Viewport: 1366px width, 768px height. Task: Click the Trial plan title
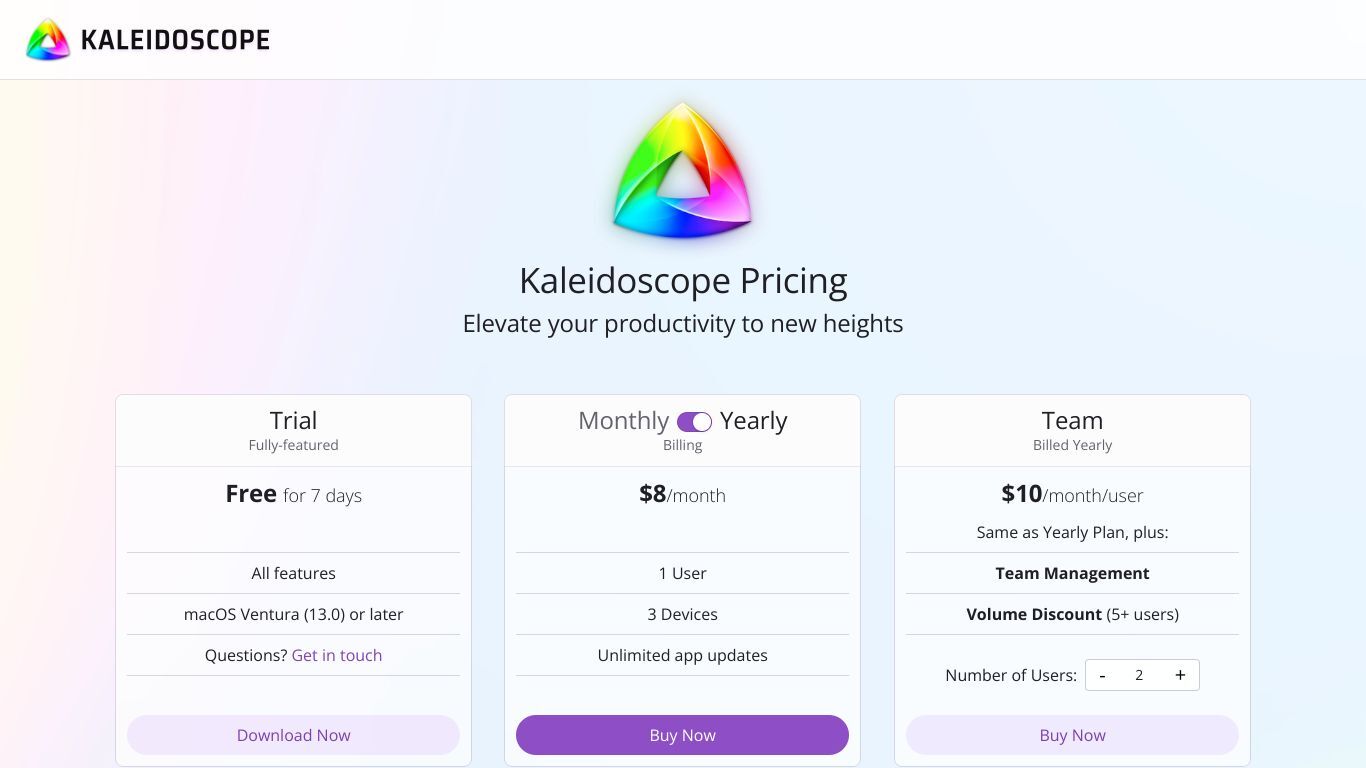click(x=293, y=420)
